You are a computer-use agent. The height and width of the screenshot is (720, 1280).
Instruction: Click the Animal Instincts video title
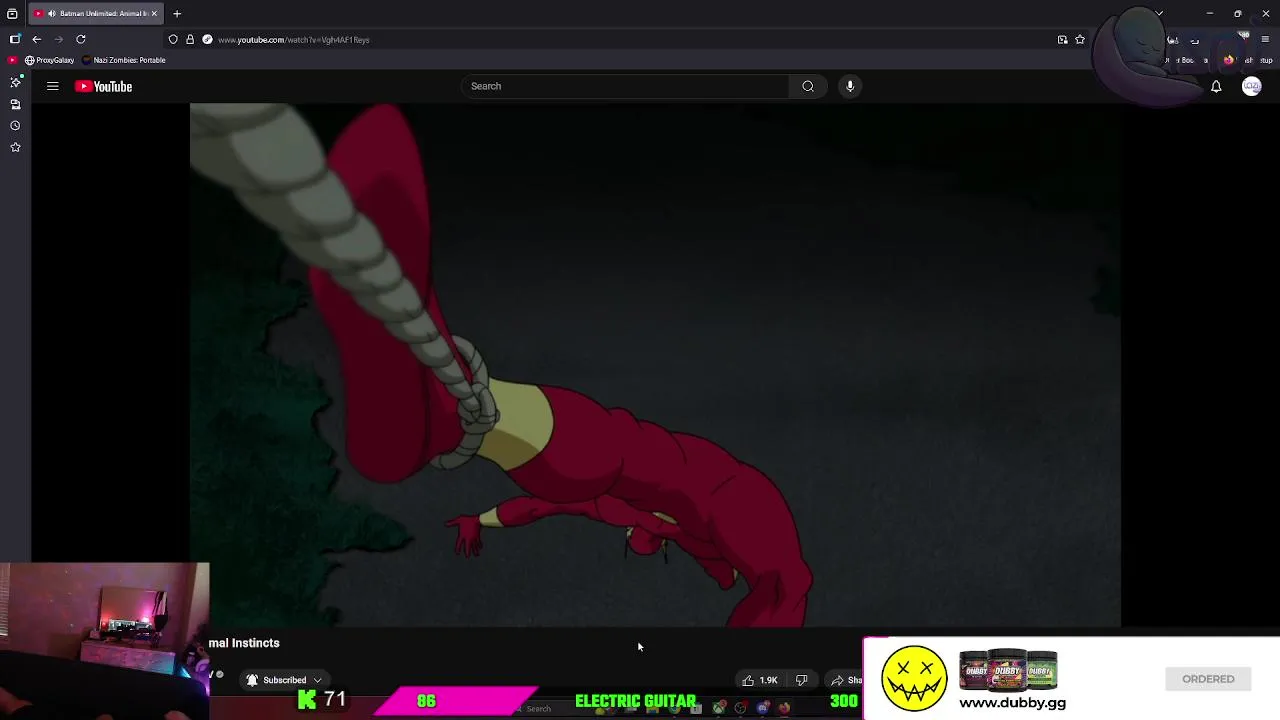(244, 643)
